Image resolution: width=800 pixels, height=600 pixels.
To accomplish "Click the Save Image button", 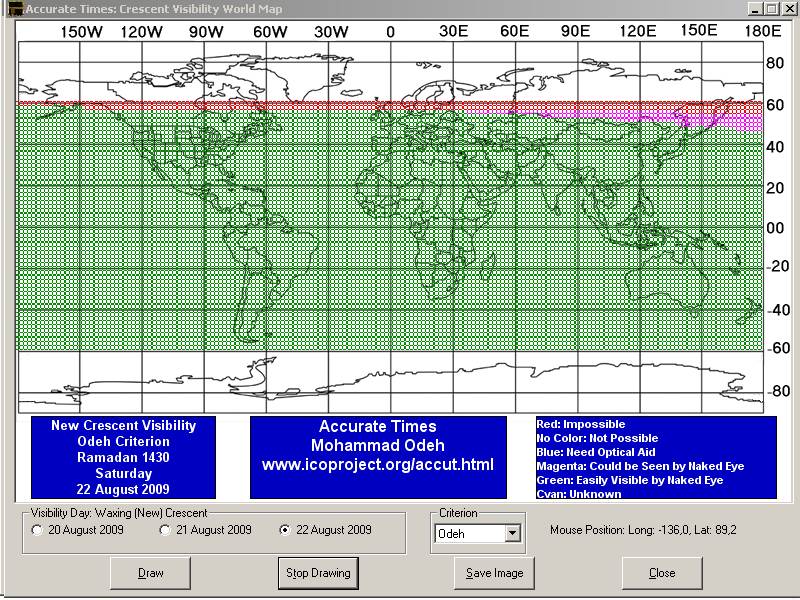I will tap(493, 573).
